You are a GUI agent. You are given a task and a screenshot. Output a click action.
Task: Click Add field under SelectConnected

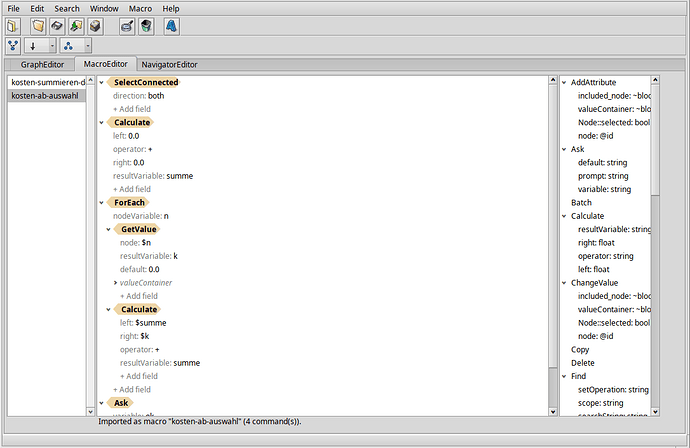click(x=132, y=109)
